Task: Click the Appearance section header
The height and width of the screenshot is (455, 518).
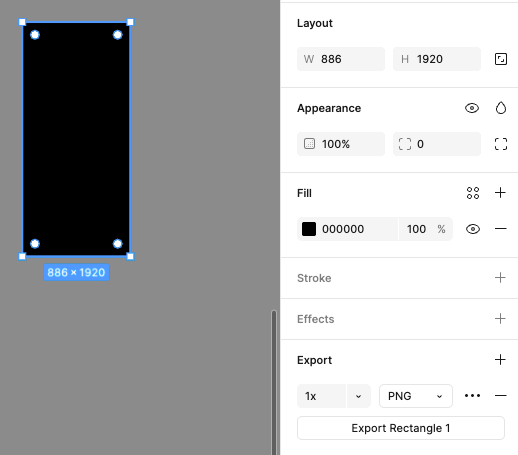Action: [x=329, y=108]
